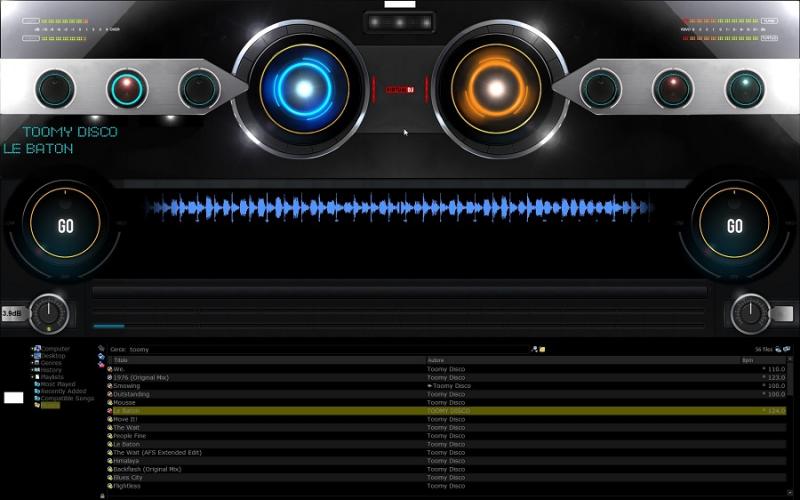Click the song icon beside Himalaya
Viewport: 800px width, 500px height.
click(110, 461)
